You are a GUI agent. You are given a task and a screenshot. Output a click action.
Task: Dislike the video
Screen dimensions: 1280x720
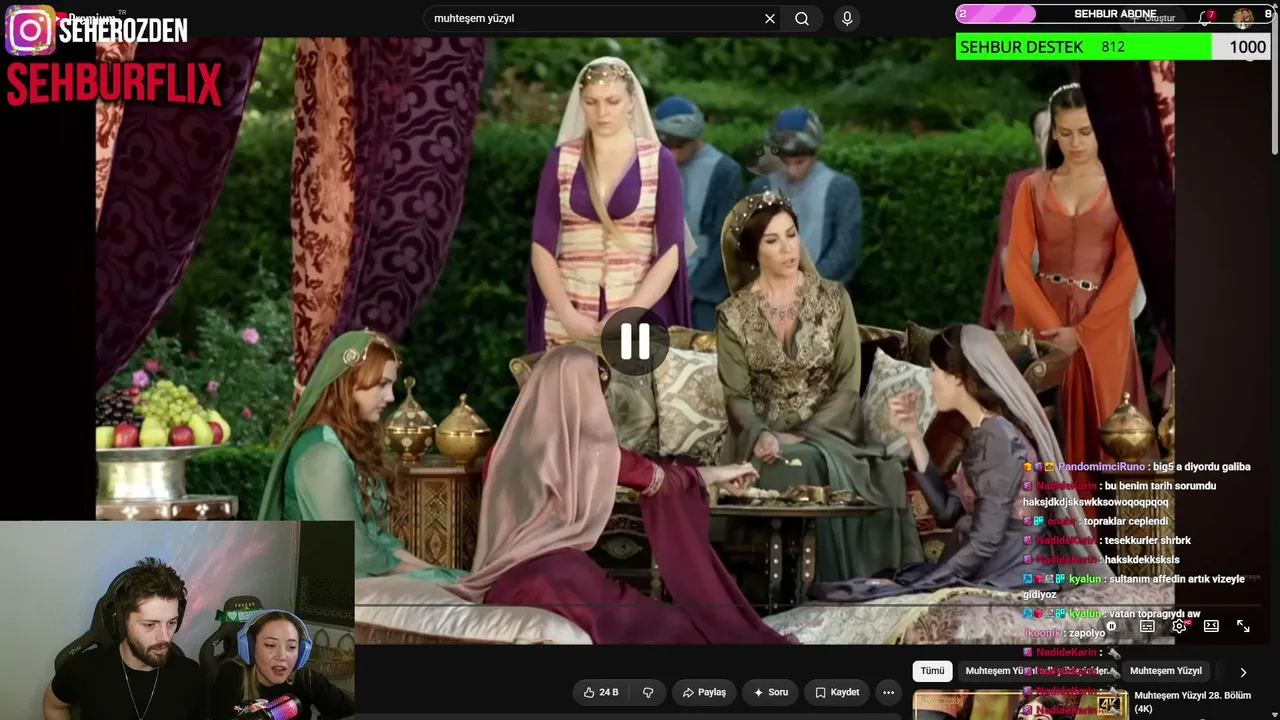tap(648, 692)
